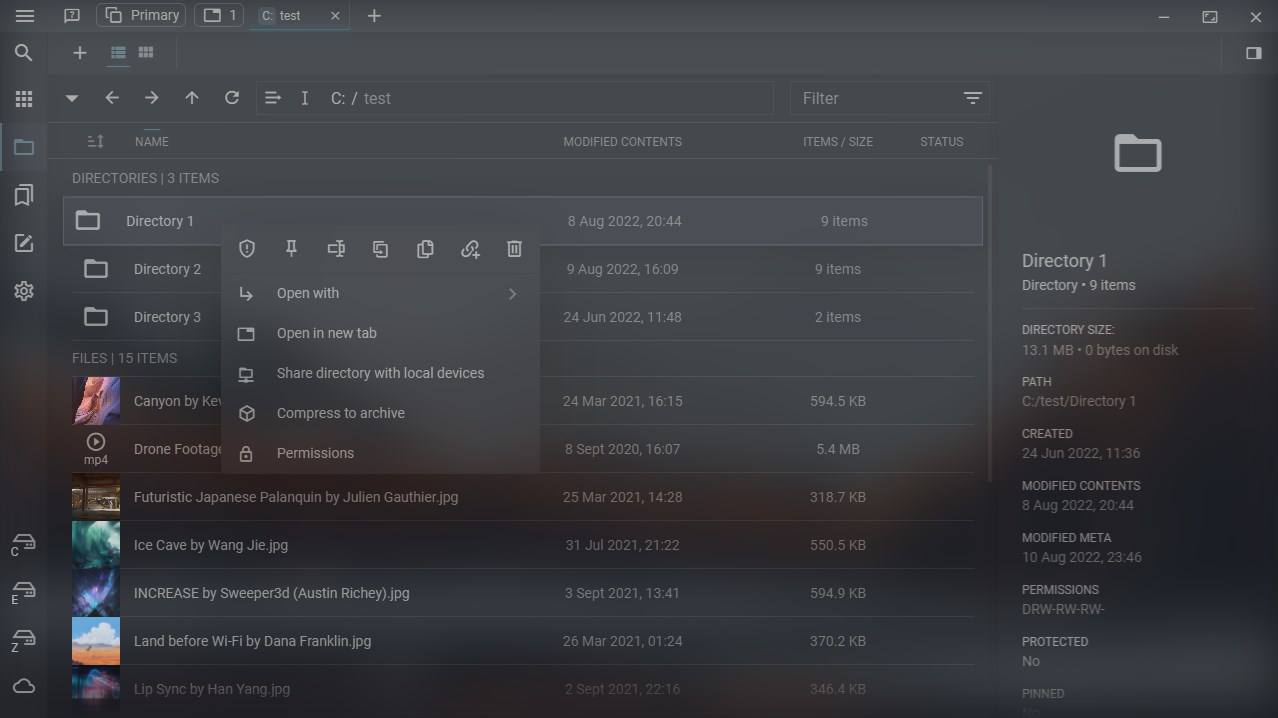Rename the item via context menu icon
The width and height of the screenshot is (1278, 718).
[336, 249]
